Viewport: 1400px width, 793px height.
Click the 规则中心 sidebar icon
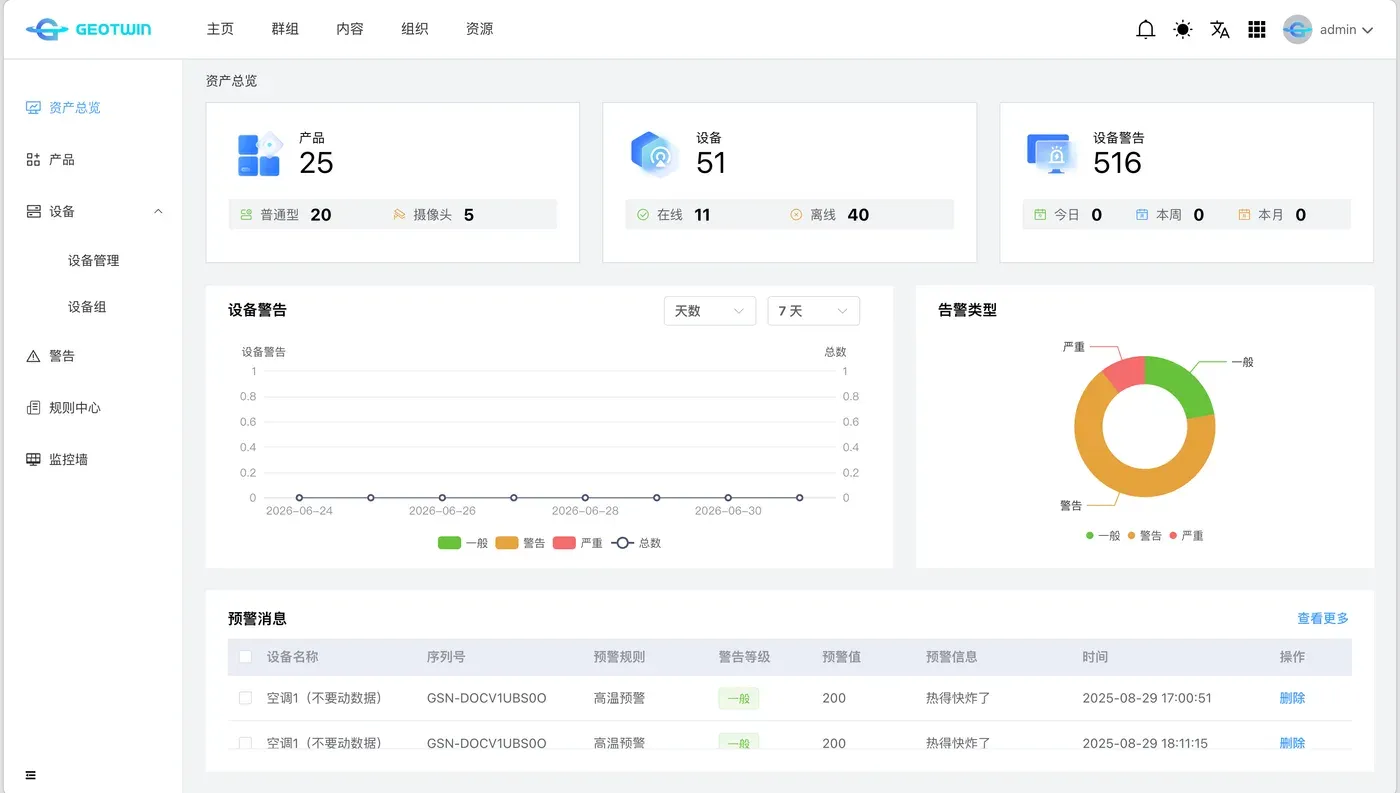tap(33, 408)
